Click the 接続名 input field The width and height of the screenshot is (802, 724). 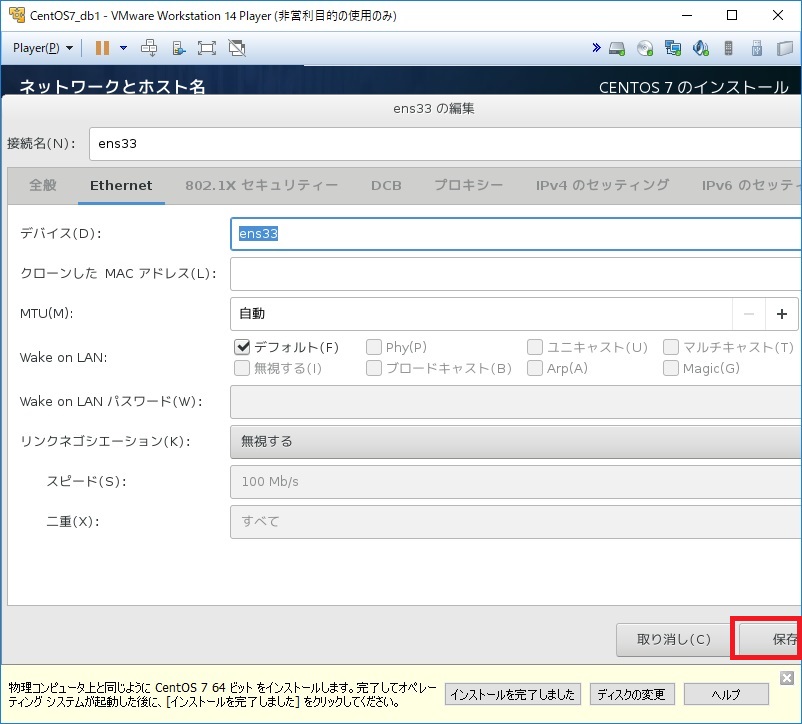[445, 144]
